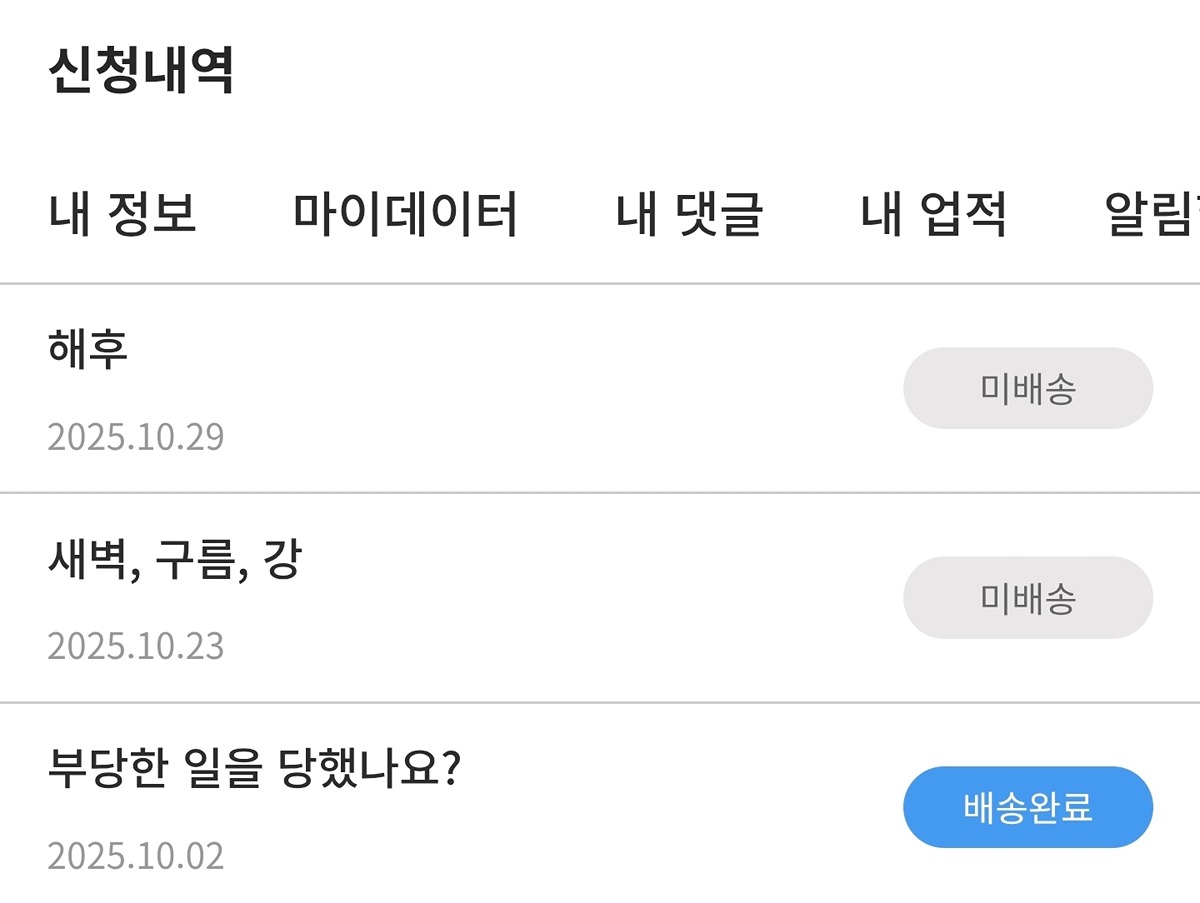Open the 해후 entry title
Viewport: 1200px width, 903px height.
(88, 350)
